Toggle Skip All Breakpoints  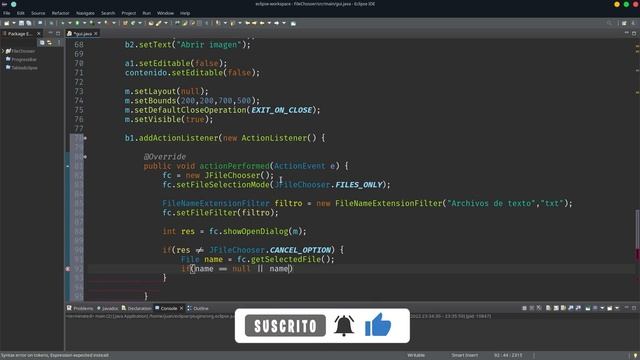tap(51, 23)
